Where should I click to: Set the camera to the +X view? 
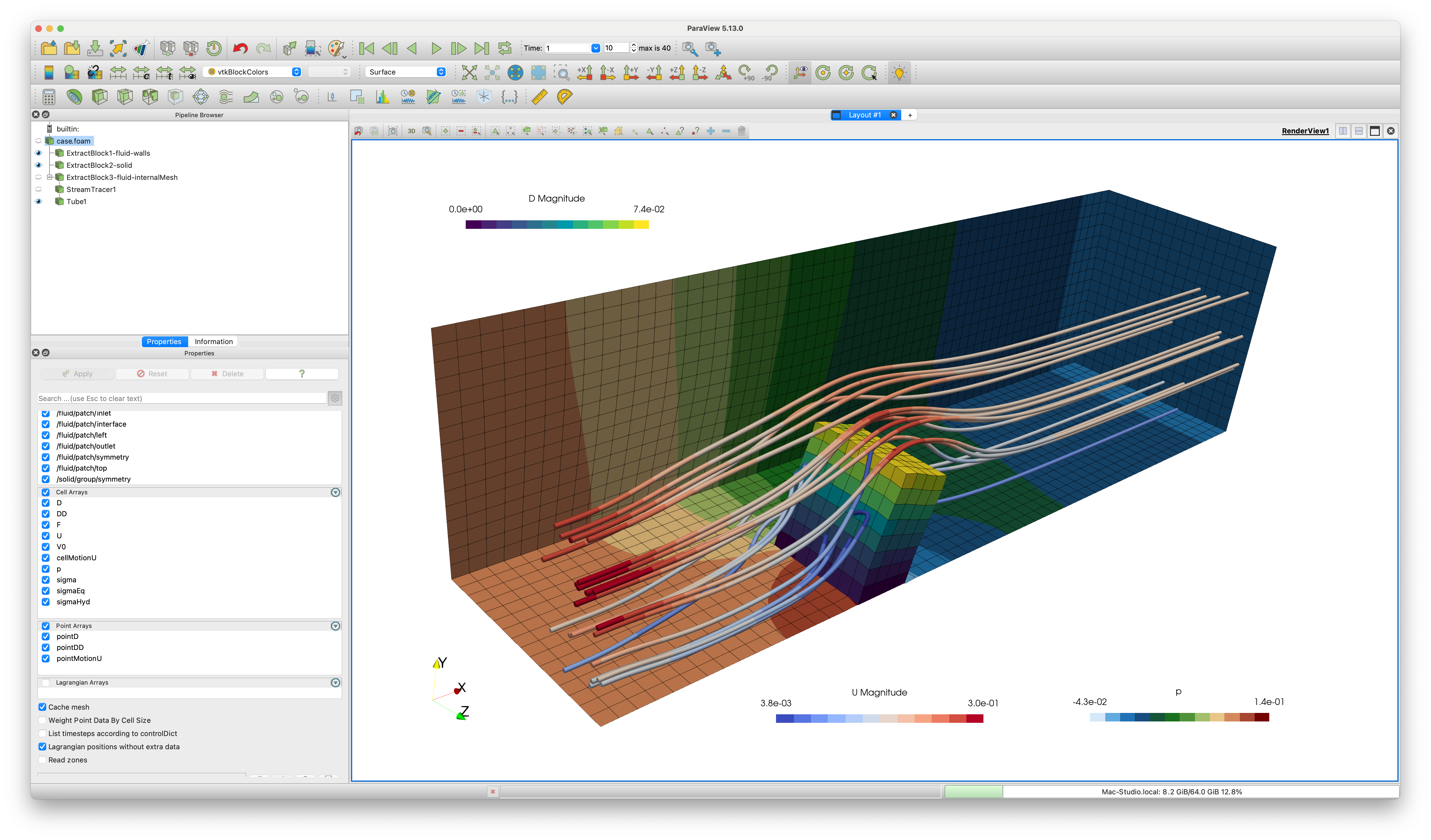[x=585, y=73]
